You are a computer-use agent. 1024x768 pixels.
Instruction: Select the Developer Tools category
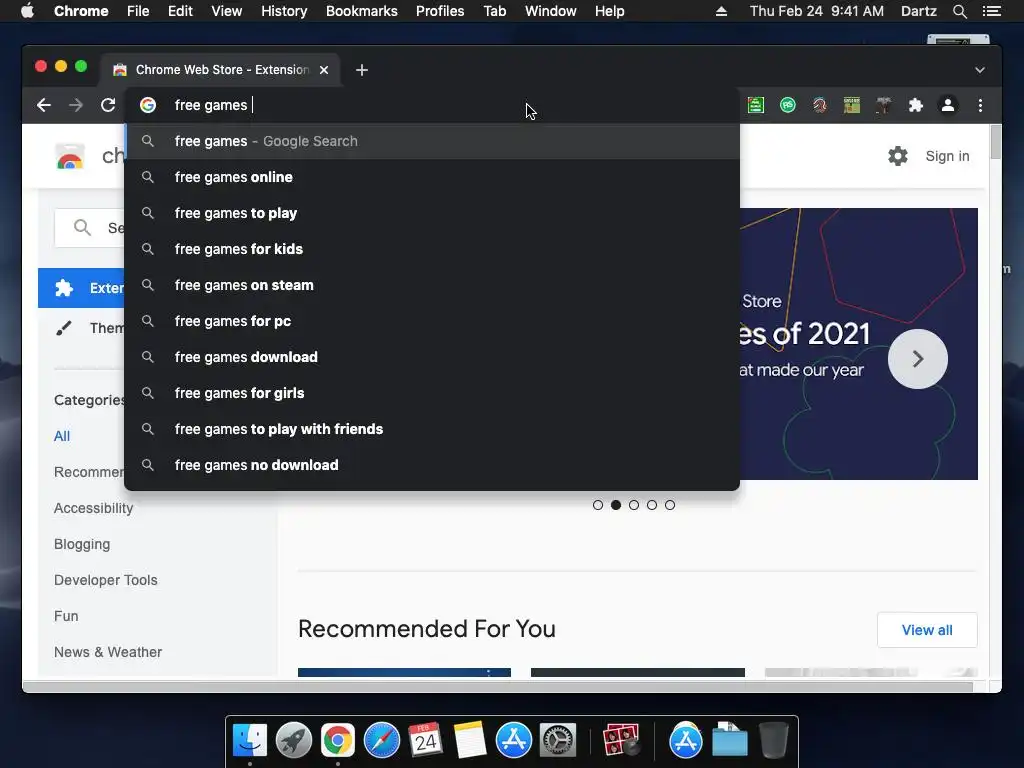click(105, 580)
